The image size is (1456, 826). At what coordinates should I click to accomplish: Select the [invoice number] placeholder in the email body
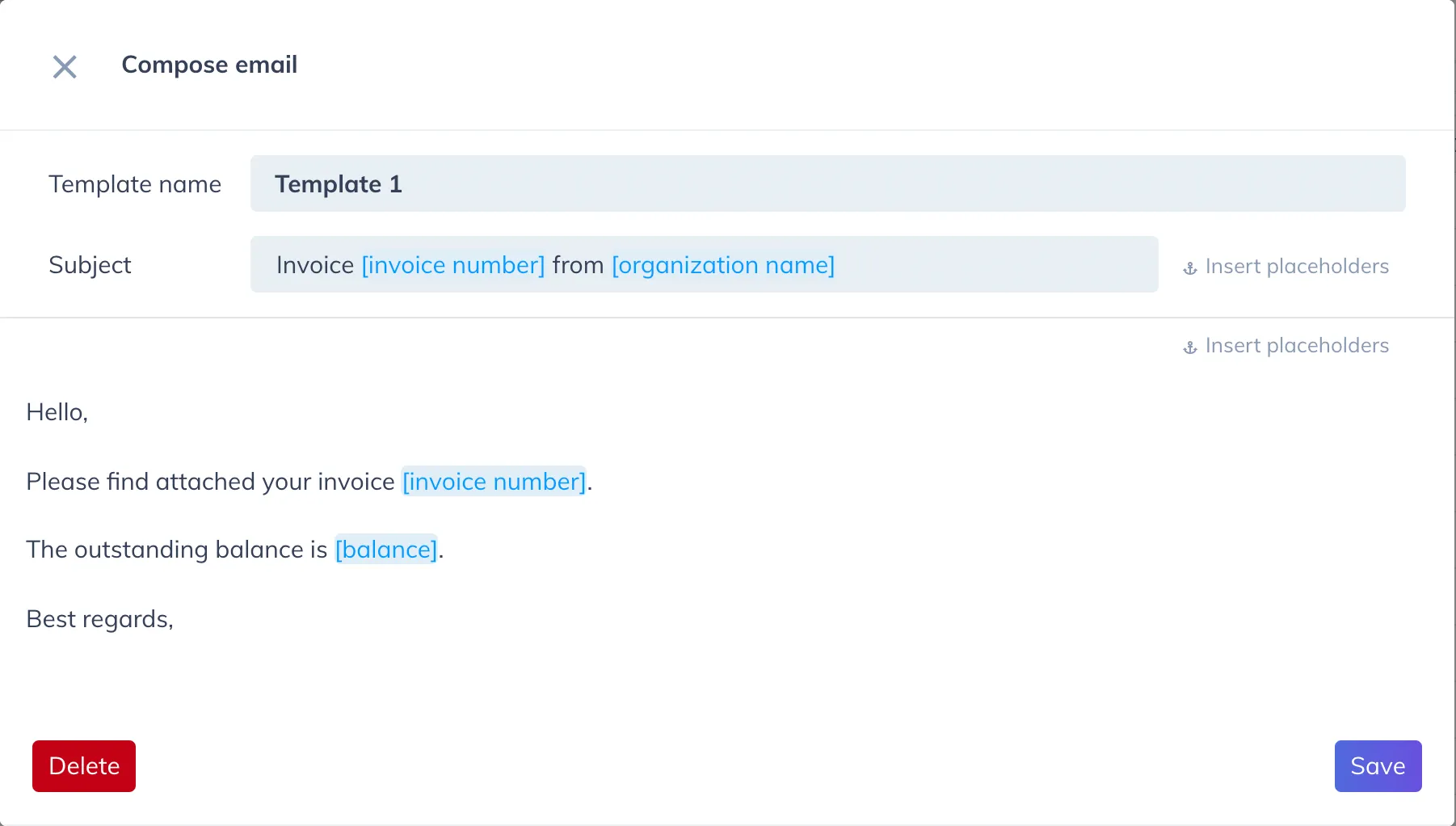pyautogui.click(x=494, y=482)
